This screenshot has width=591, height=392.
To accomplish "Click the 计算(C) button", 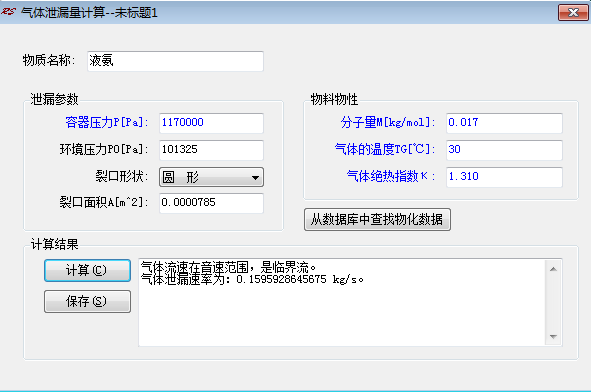I will (x=87, y=271).
